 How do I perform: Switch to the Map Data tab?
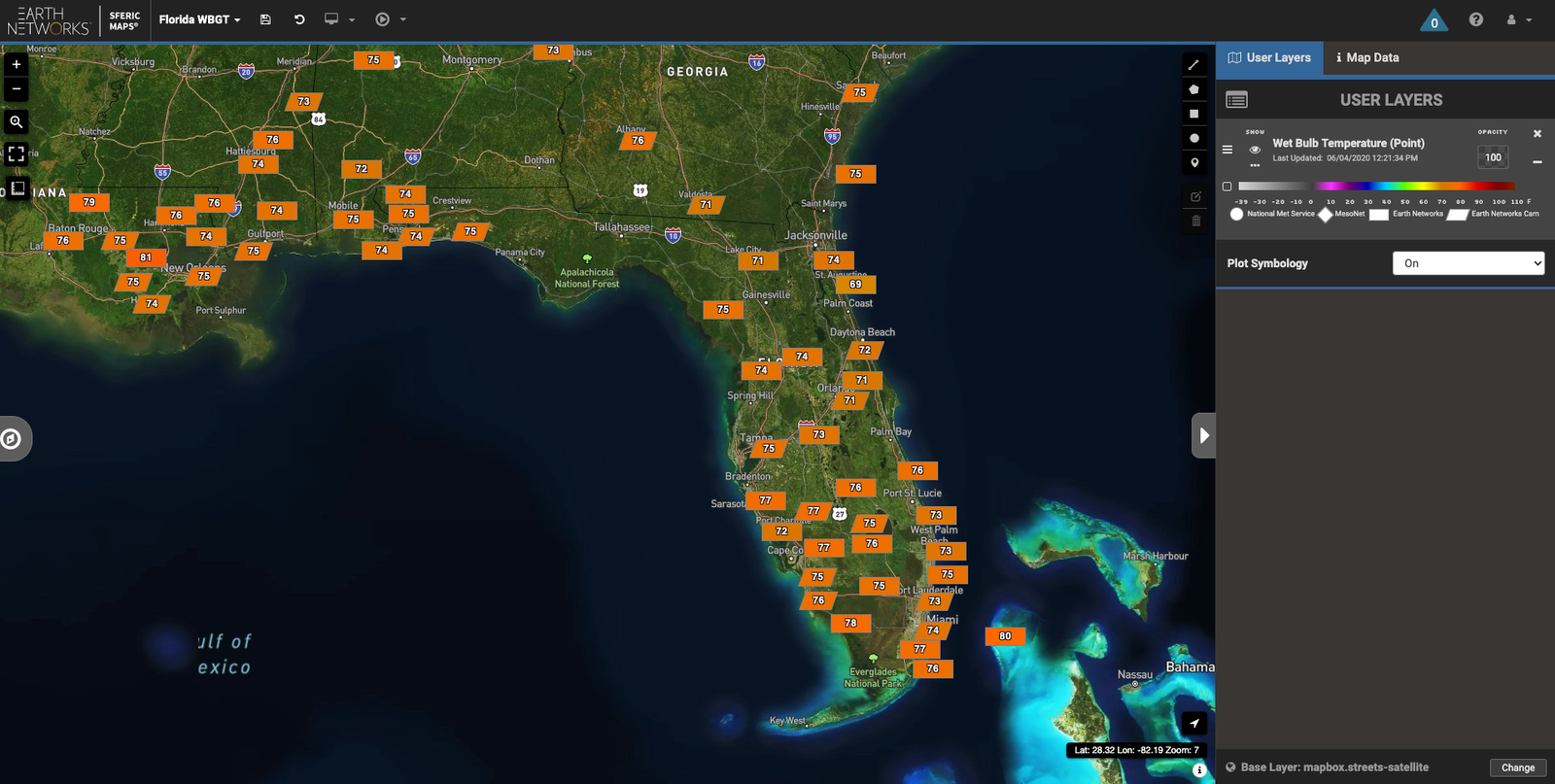click(1367, 57)
